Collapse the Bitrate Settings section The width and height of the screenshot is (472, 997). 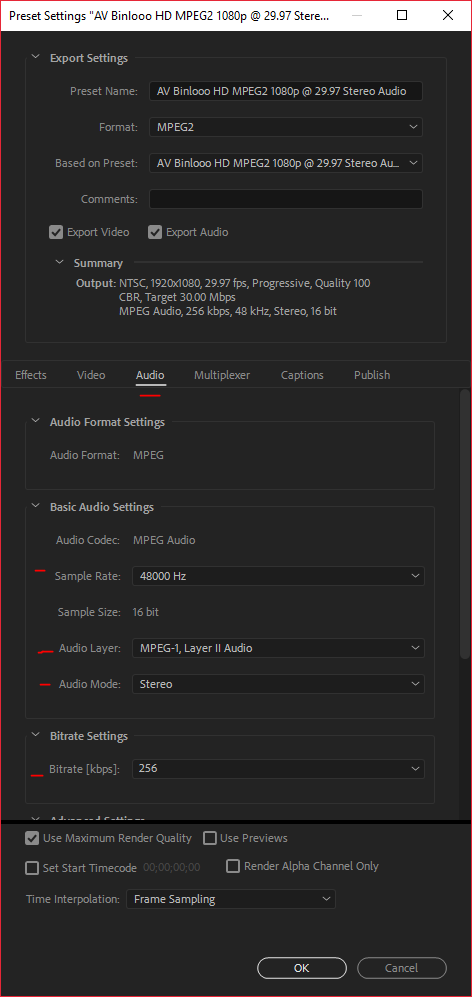[36, 736]
